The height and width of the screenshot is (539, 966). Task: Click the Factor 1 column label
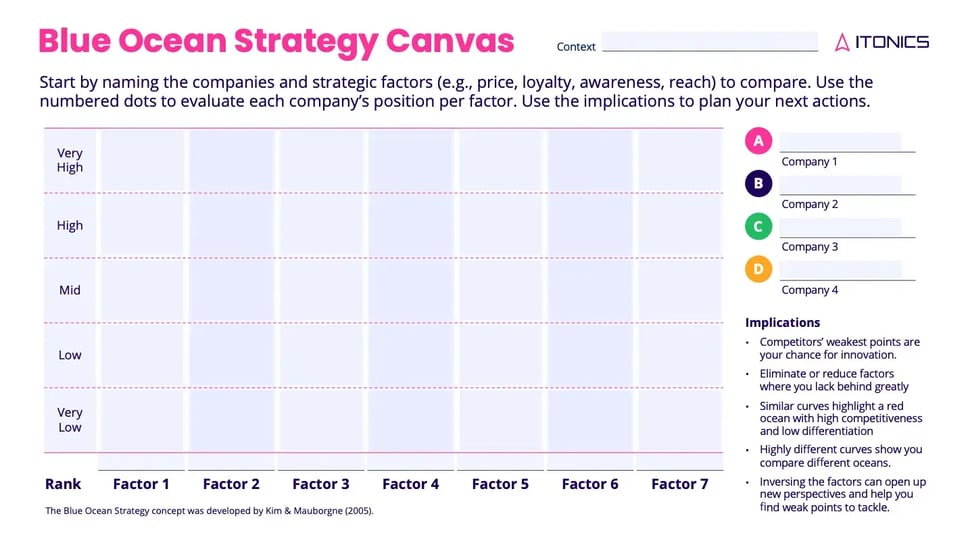pyautogui.click(x=141, y=484)
